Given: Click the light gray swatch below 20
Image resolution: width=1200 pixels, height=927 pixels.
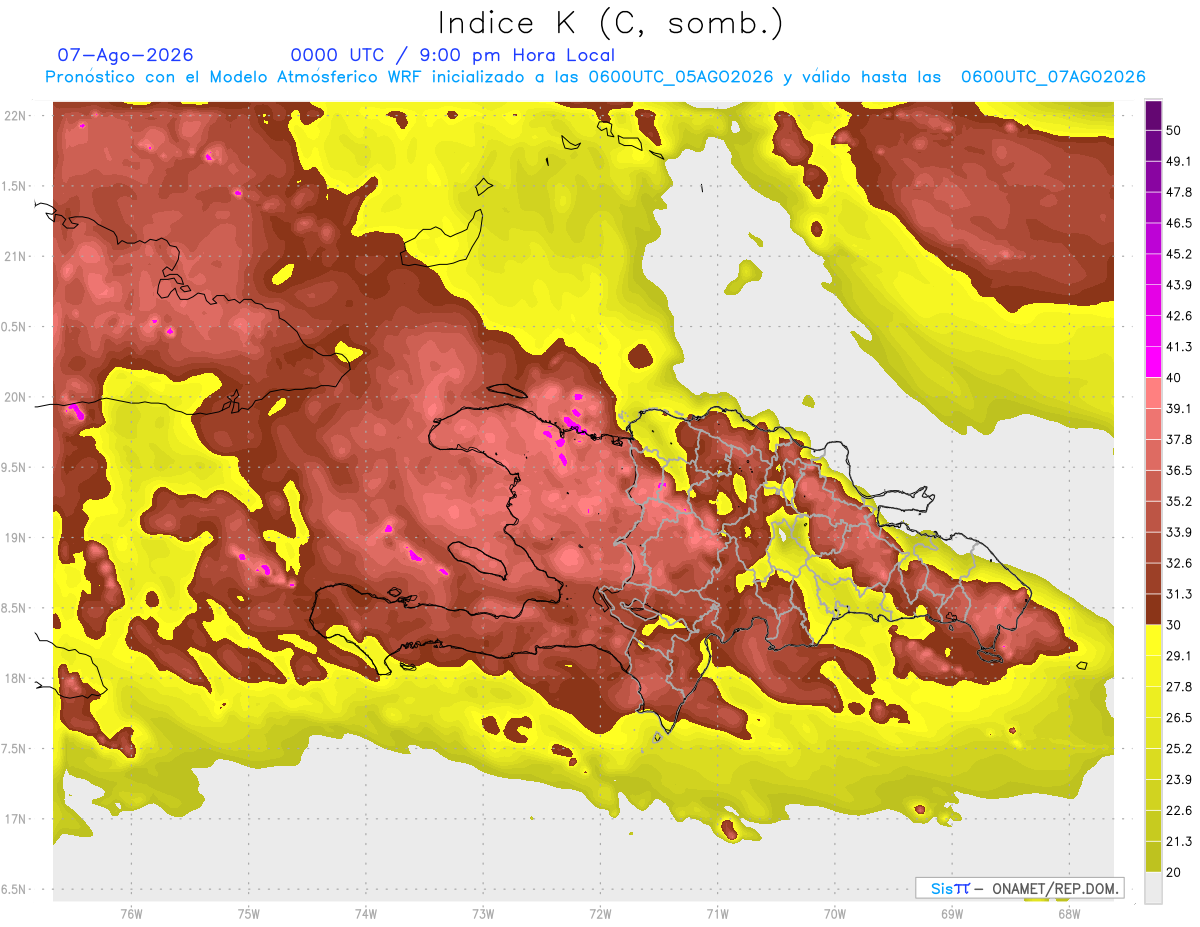Looking at the screenshot, I should coord(1153,887).
